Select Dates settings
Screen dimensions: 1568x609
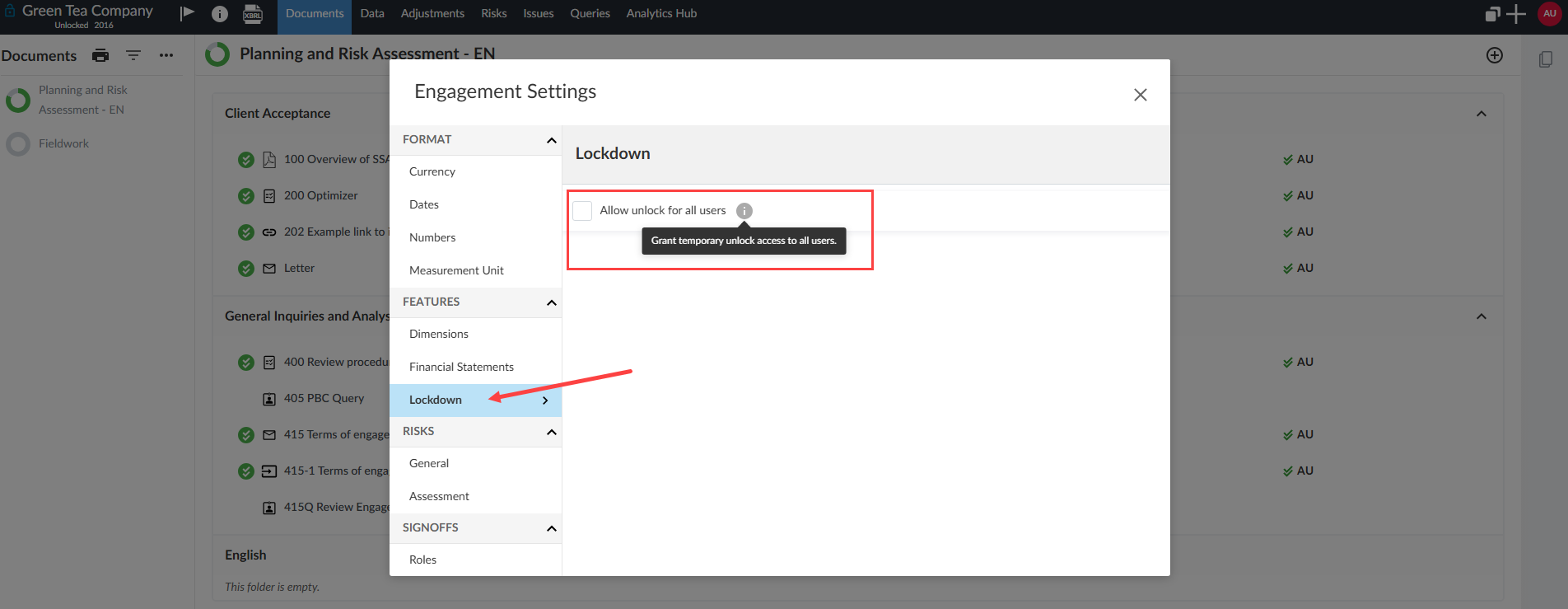point(476,204)
